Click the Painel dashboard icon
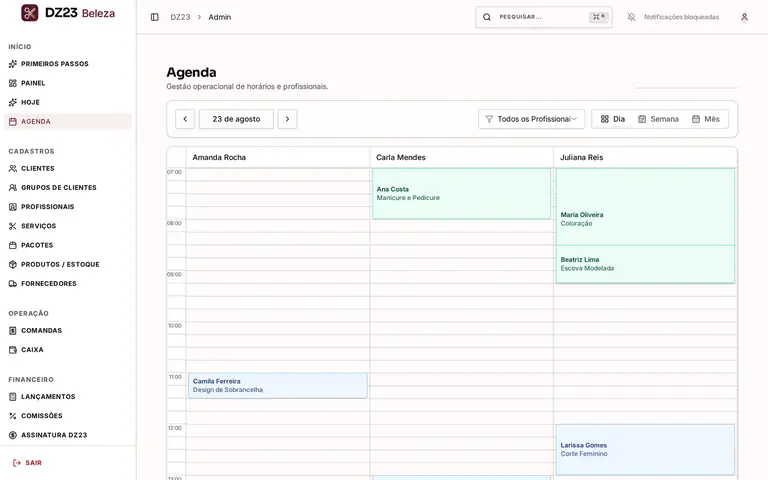 [13, 83]
